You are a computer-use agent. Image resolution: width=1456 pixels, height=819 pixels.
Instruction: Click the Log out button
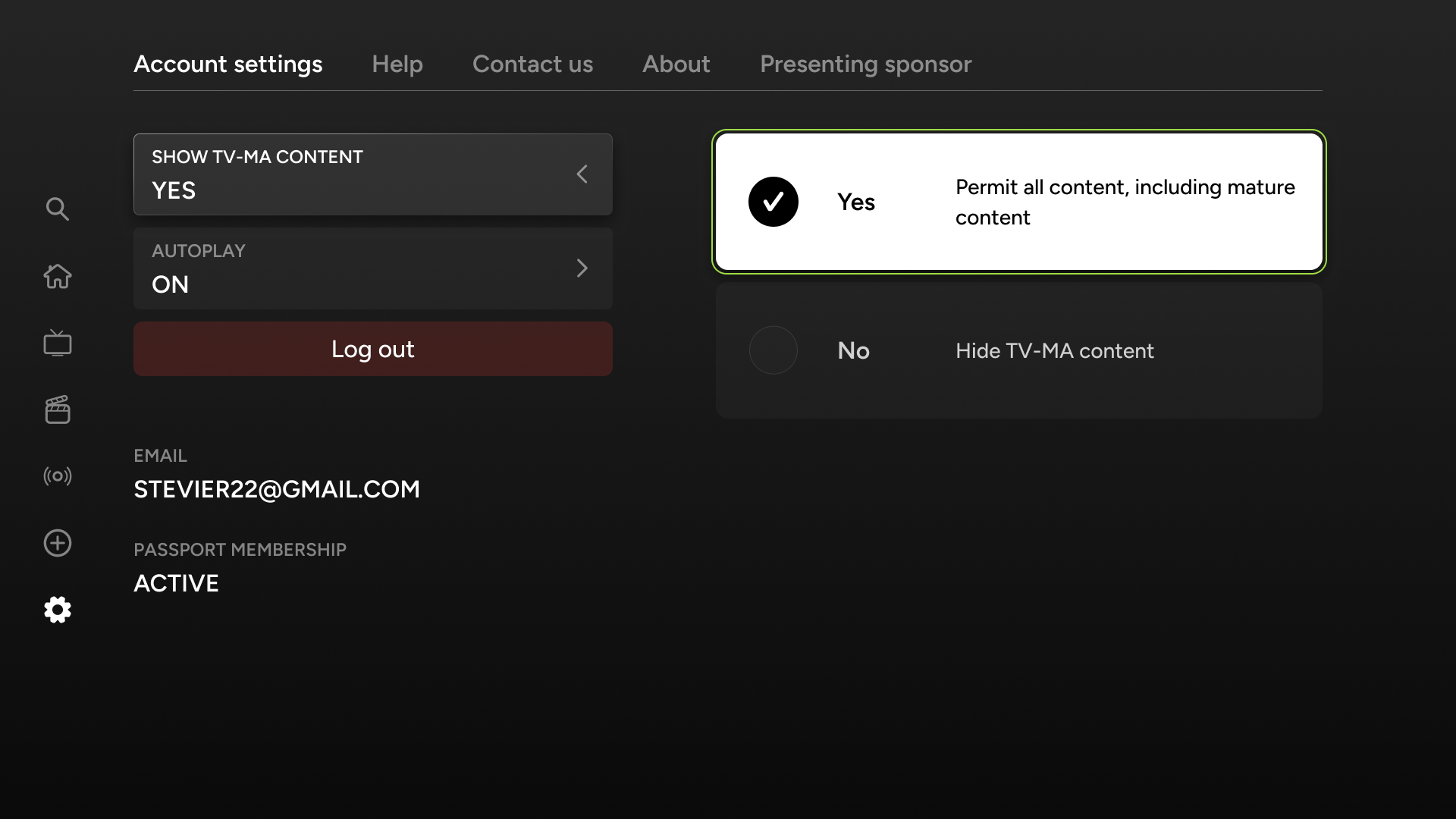[x=373, y=349]
